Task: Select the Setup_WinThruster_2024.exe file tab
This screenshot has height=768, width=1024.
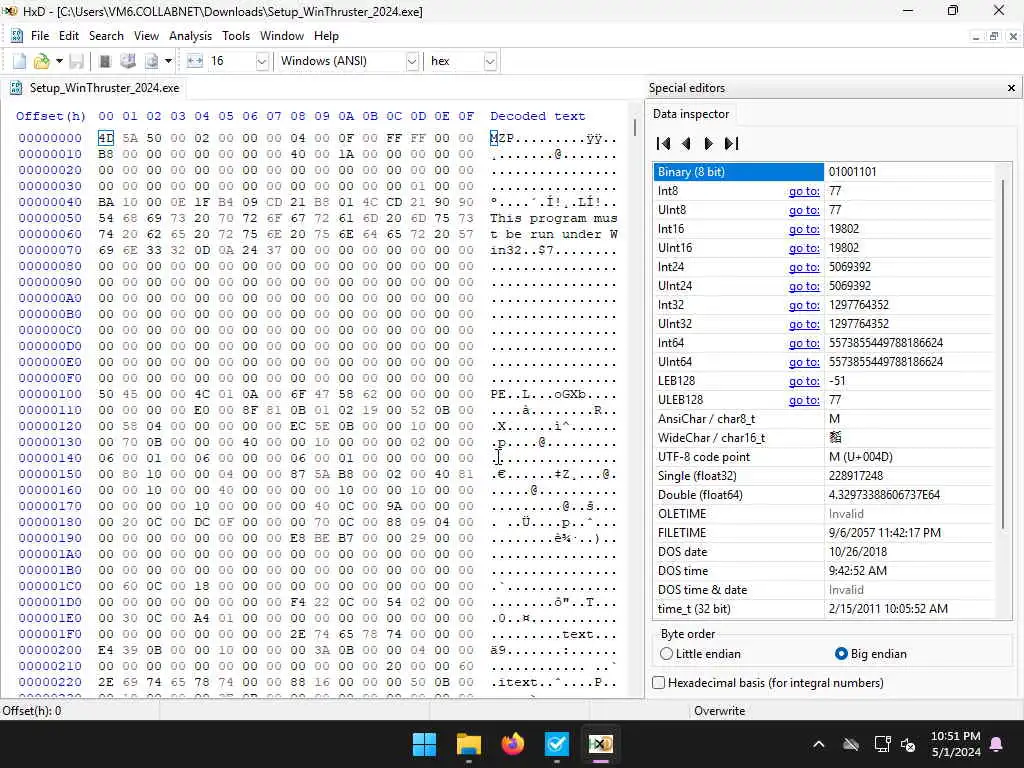Action: coord(95,88)
